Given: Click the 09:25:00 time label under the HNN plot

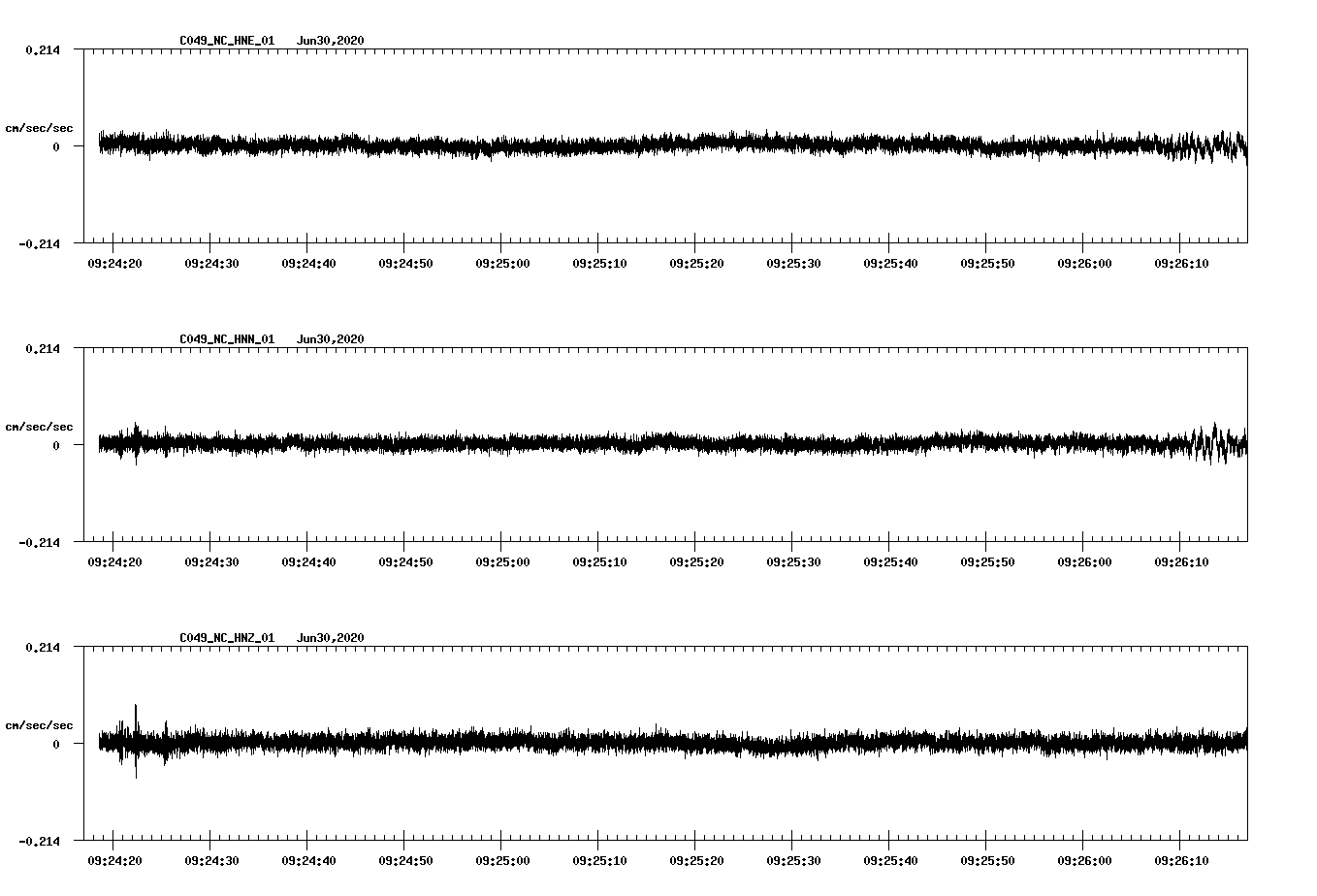Looking at the screenshot, I should [502, 561].
